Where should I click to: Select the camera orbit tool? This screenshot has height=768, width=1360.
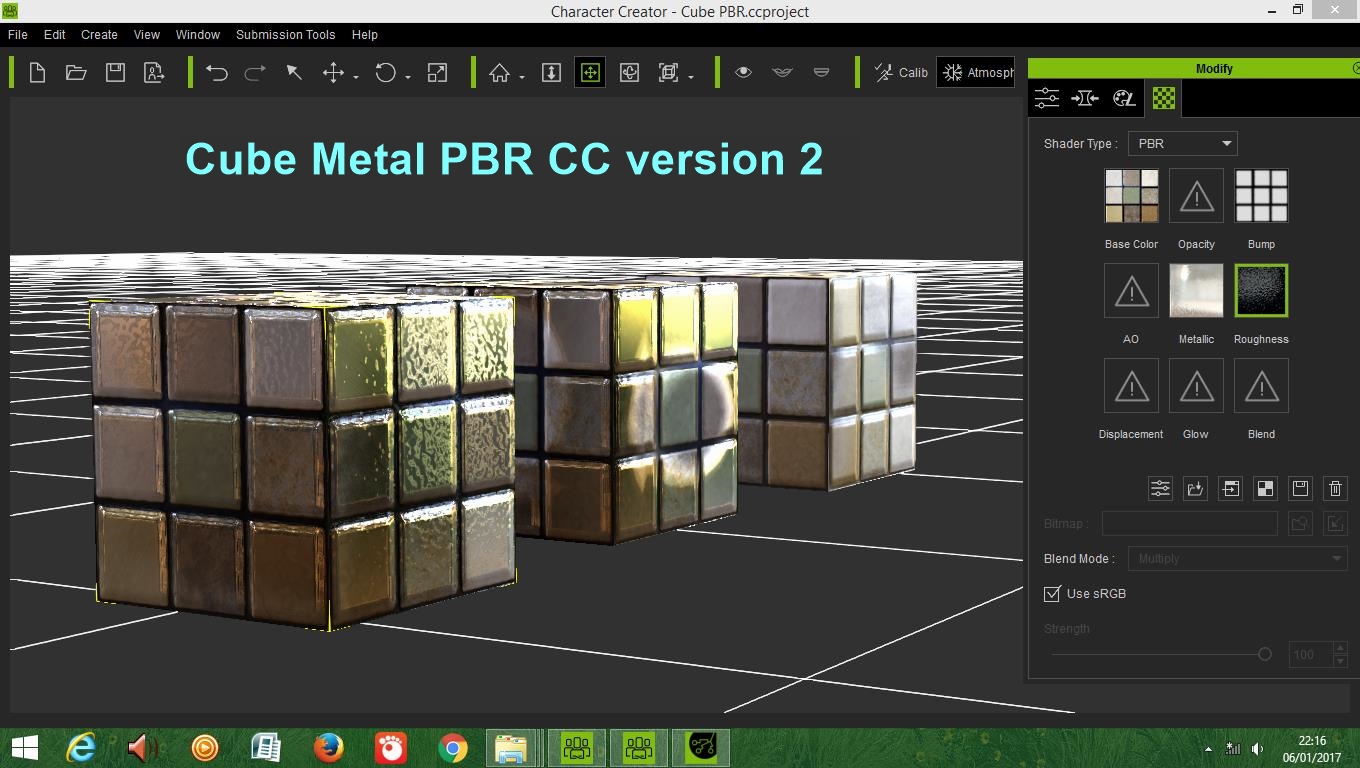629,72
